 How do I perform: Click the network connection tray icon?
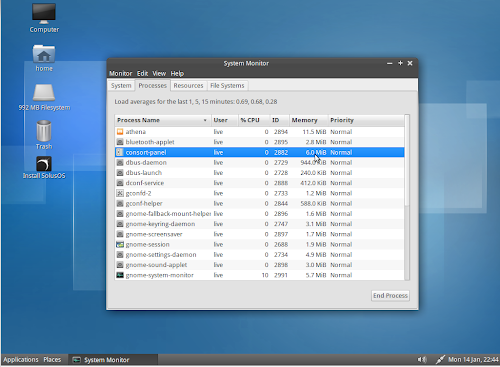(440, 359)
